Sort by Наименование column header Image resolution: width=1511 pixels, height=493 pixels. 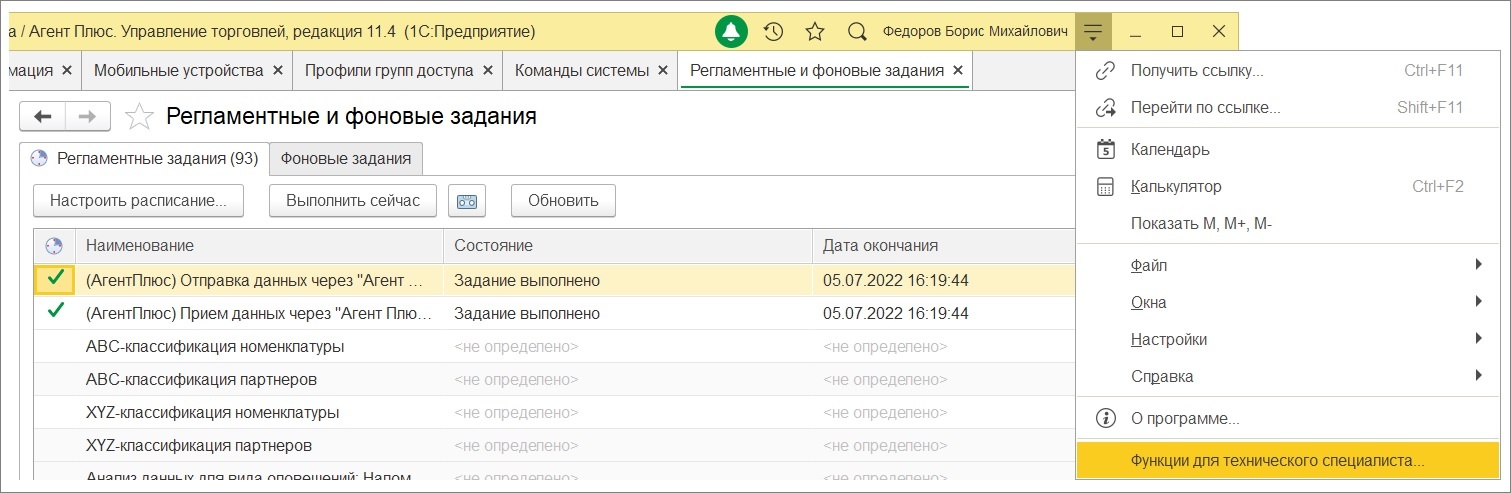(259, 245)
